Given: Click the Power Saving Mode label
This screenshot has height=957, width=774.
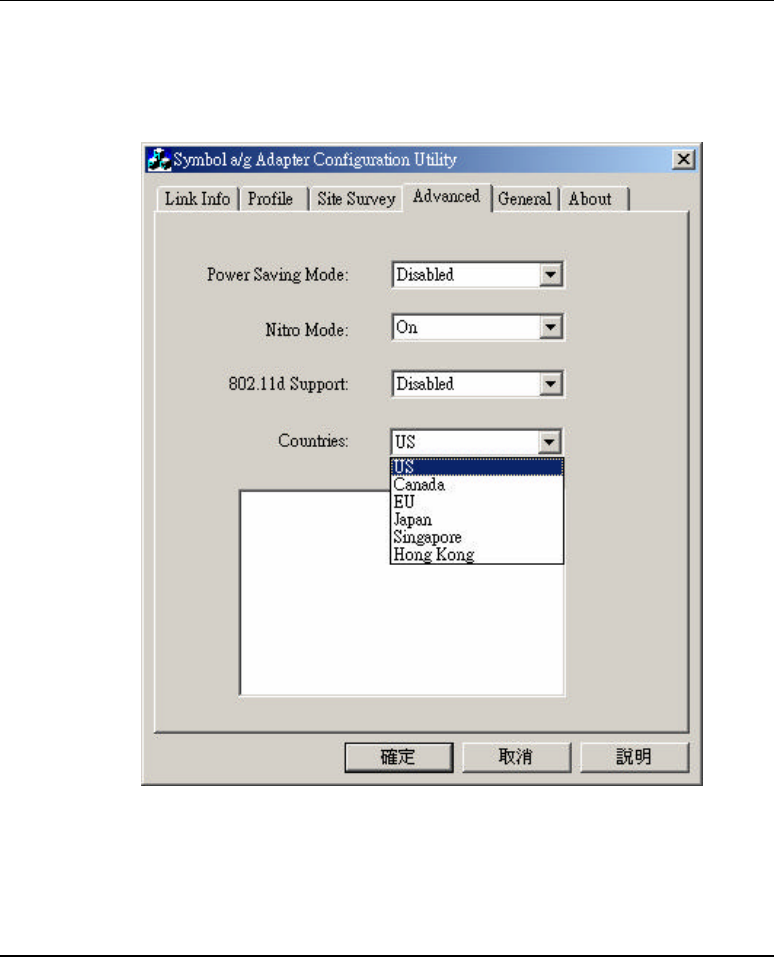Looking at the screenshot, I should click(x=277, y=275).
